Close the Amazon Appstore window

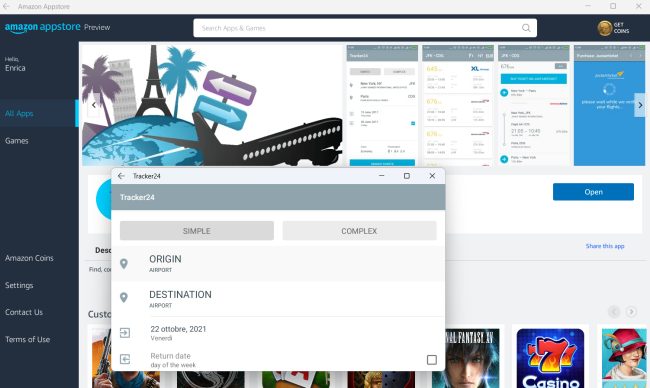coord(639,6)
